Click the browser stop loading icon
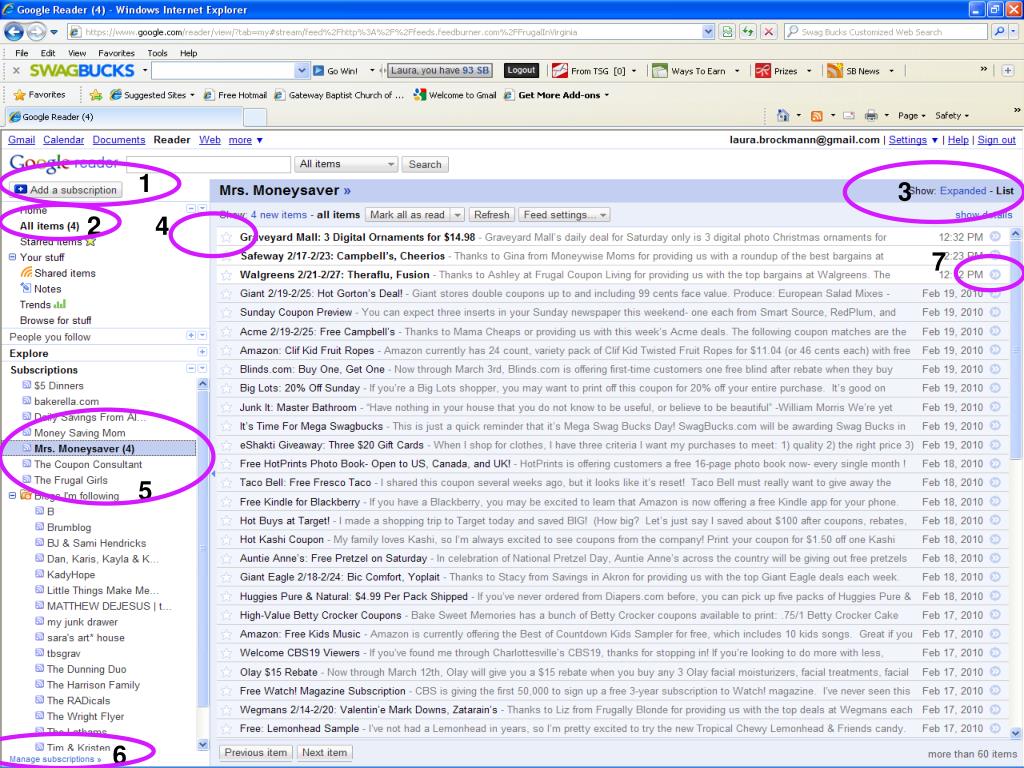This screenshot has height=768, width=1024. tap(769, 31)
